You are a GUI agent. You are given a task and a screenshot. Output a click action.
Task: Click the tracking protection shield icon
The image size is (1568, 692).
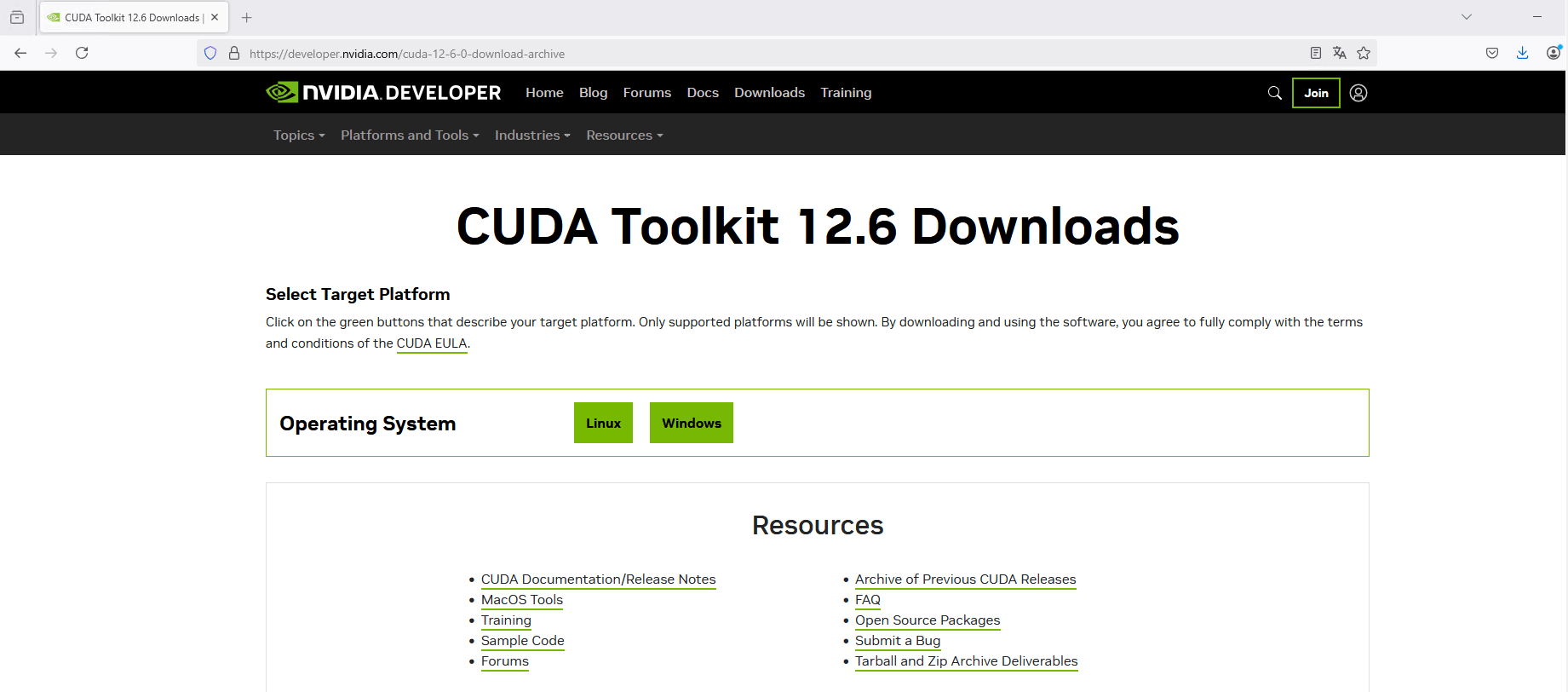[210, 53]
